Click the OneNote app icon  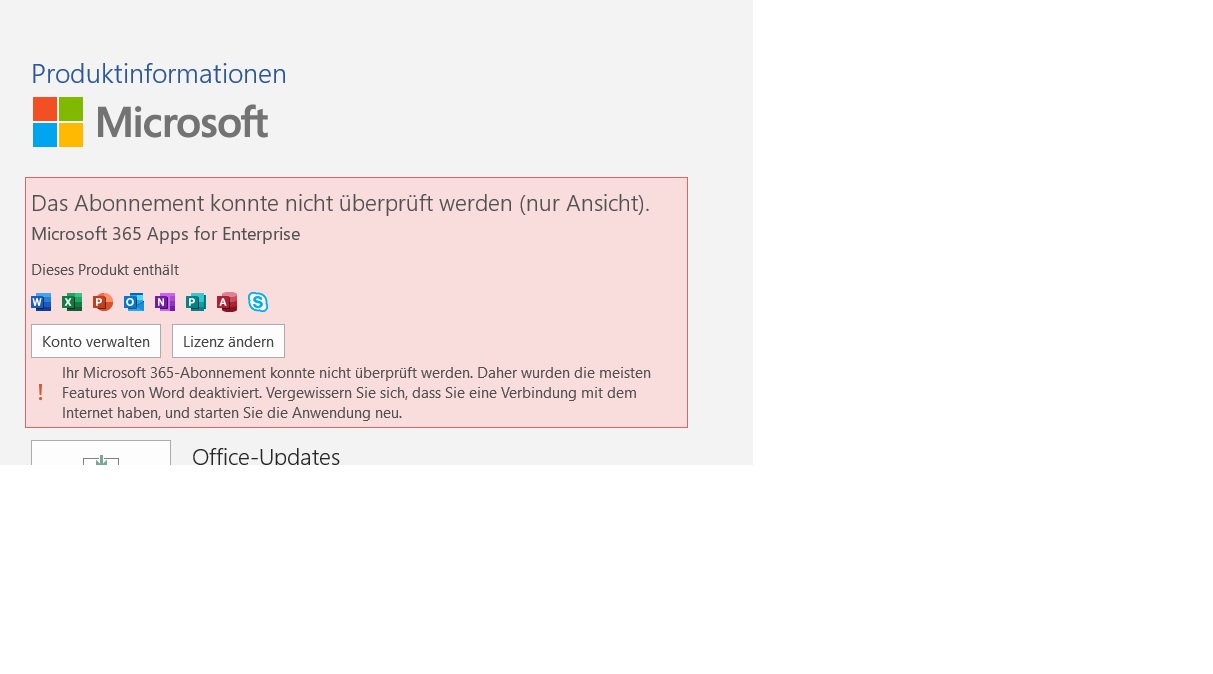pyautogui.click(x=165, y=302)
